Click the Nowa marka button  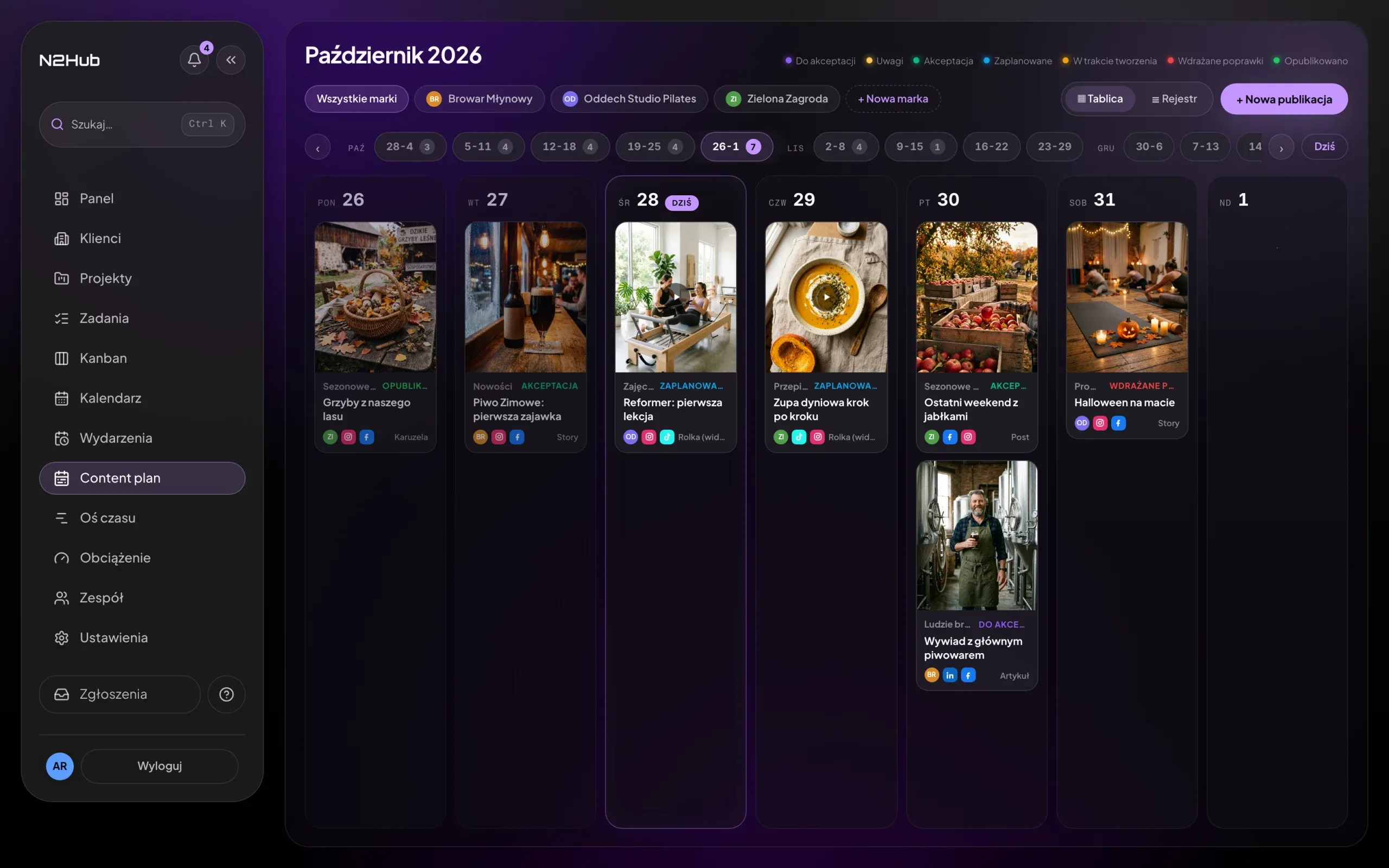pos(893,99)
